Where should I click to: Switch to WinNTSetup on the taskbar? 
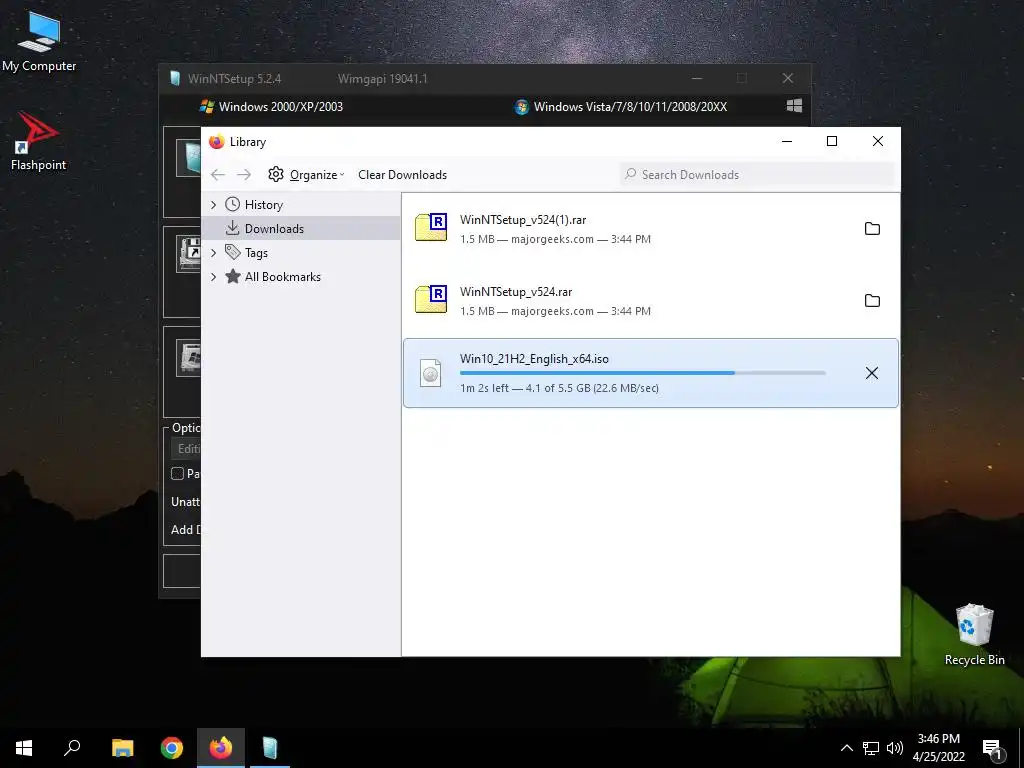click(x=270, y=748)
